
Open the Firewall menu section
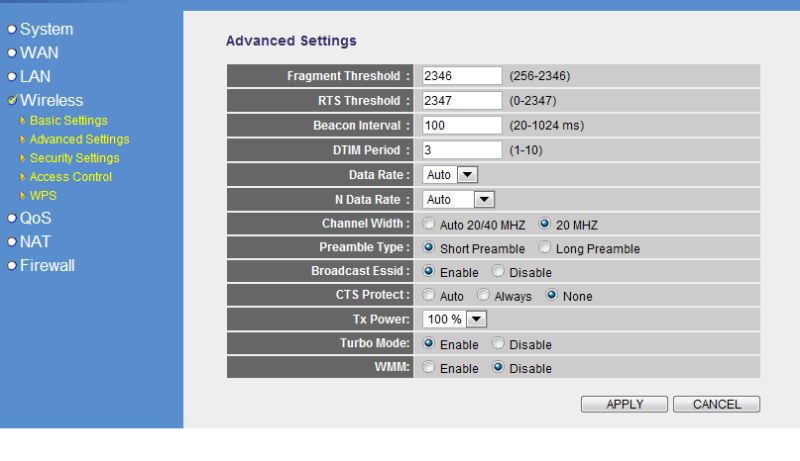[x=47, y=265]
